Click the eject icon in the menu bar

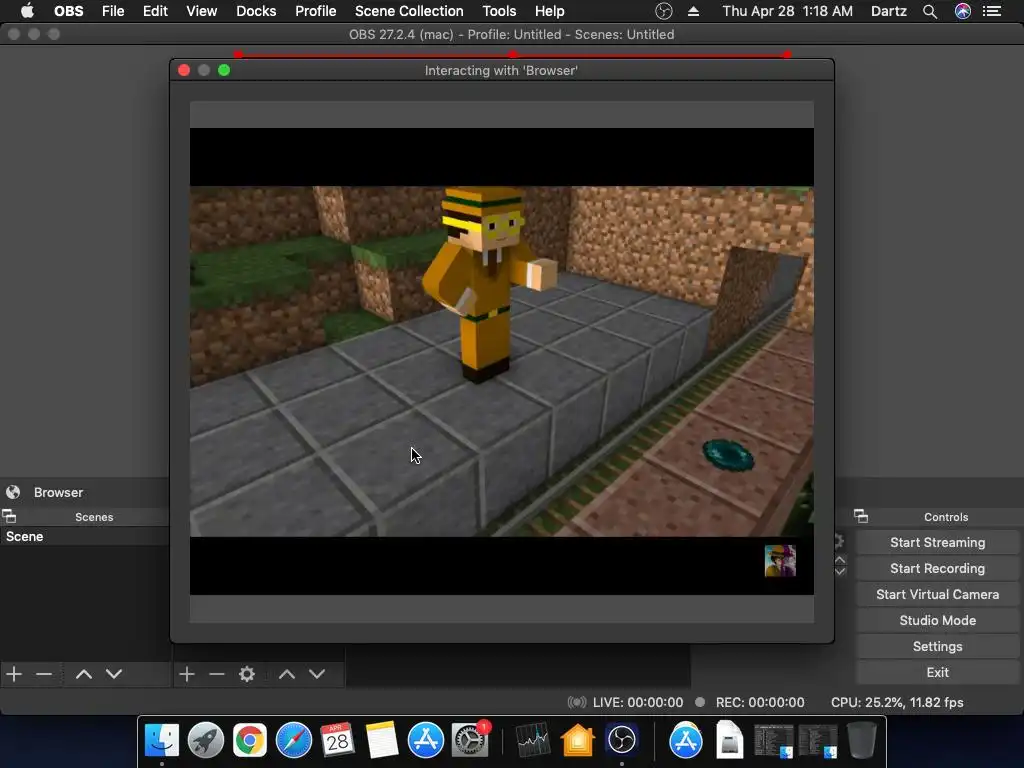click(694, 11)
